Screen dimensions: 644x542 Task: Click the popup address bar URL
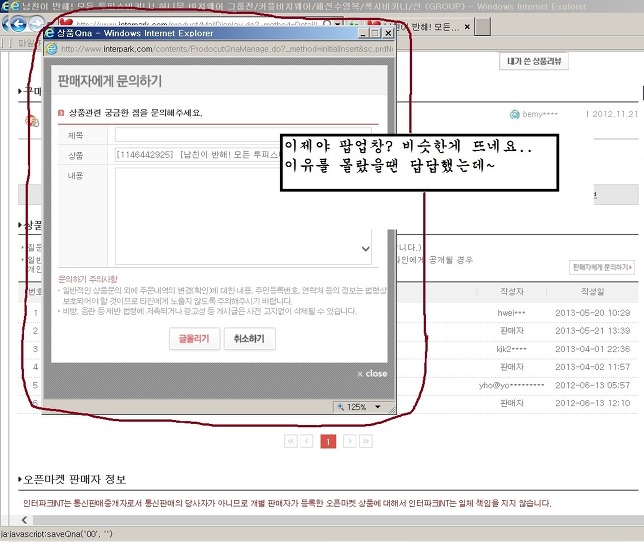point(227,49)
